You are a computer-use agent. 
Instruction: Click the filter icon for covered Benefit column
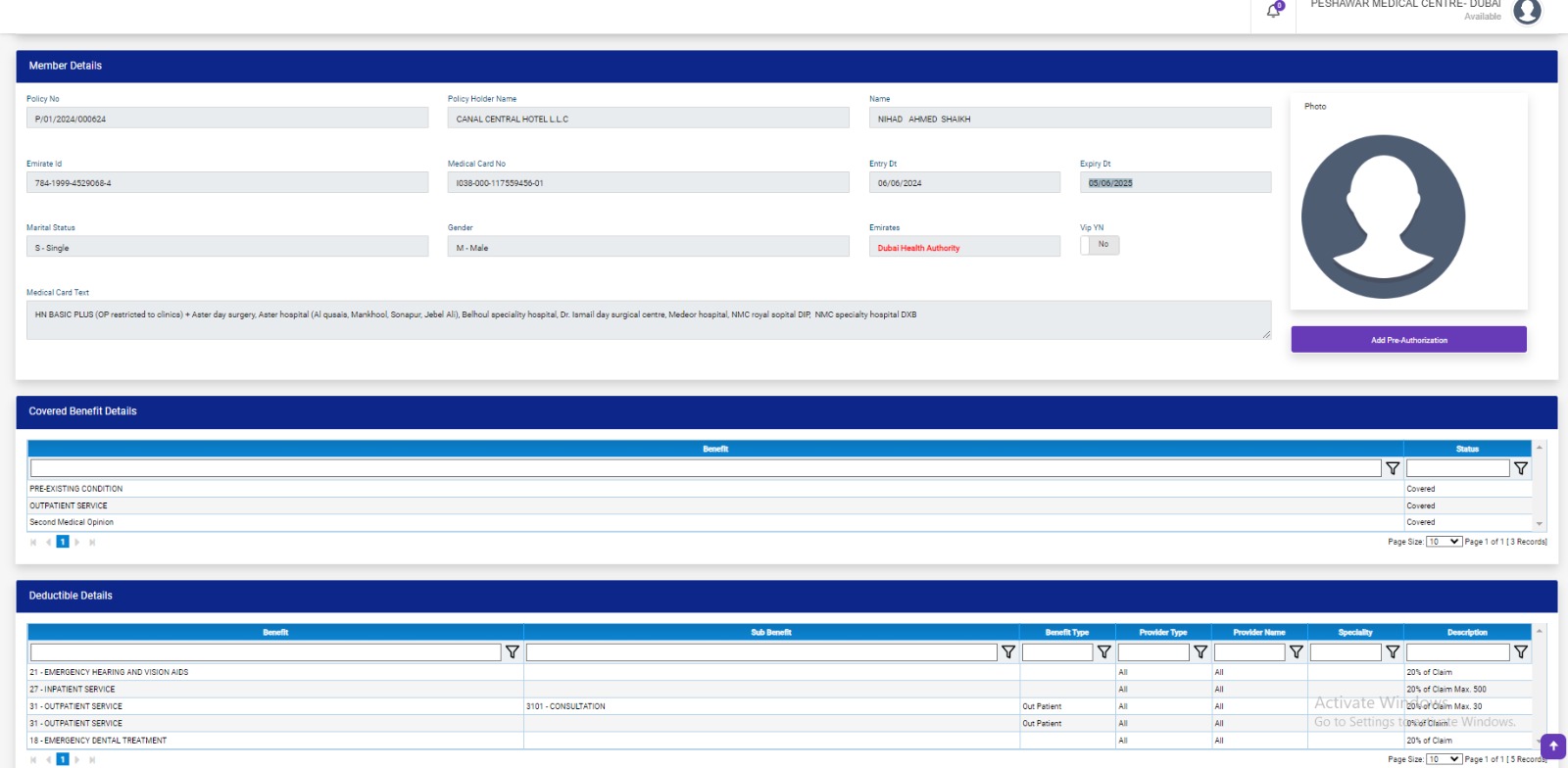pos(1393,468)
